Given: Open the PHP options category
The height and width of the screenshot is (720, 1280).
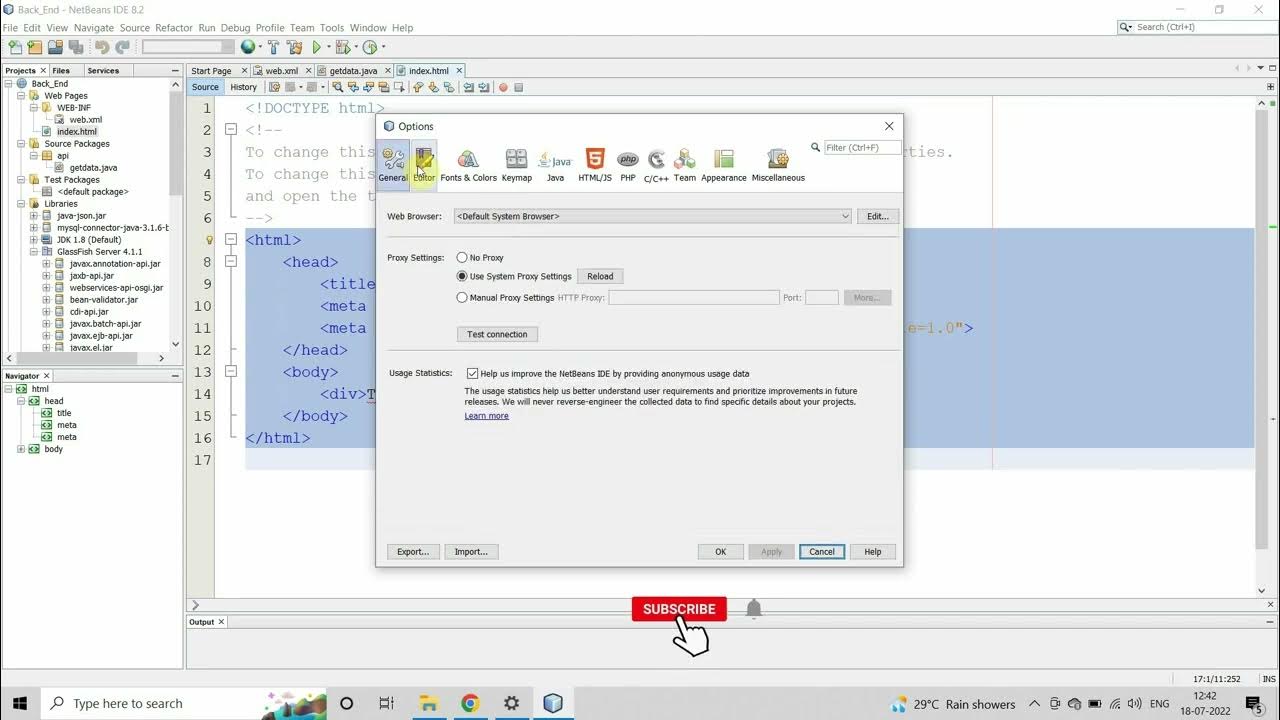Looking at the screenshot, I should coord(628,165).
